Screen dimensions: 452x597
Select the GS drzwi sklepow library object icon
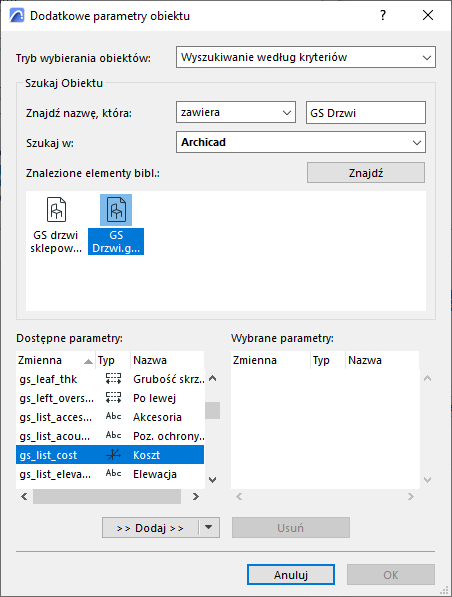click(x=56, y=209)
